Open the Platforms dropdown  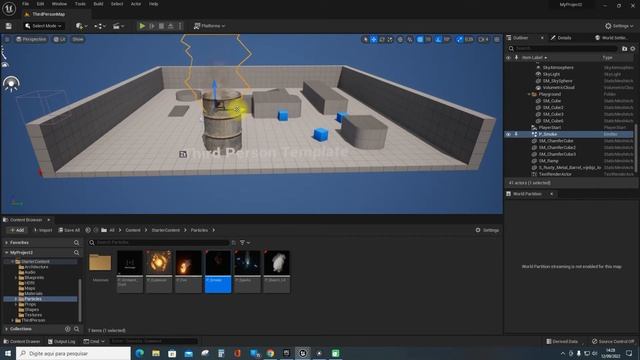209,26
